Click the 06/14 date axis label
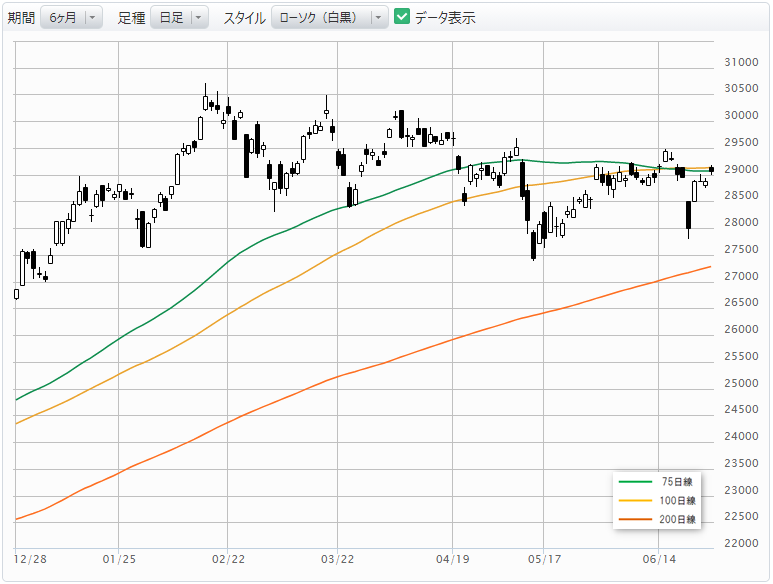 pyautogui.click(x=659, y=559)
